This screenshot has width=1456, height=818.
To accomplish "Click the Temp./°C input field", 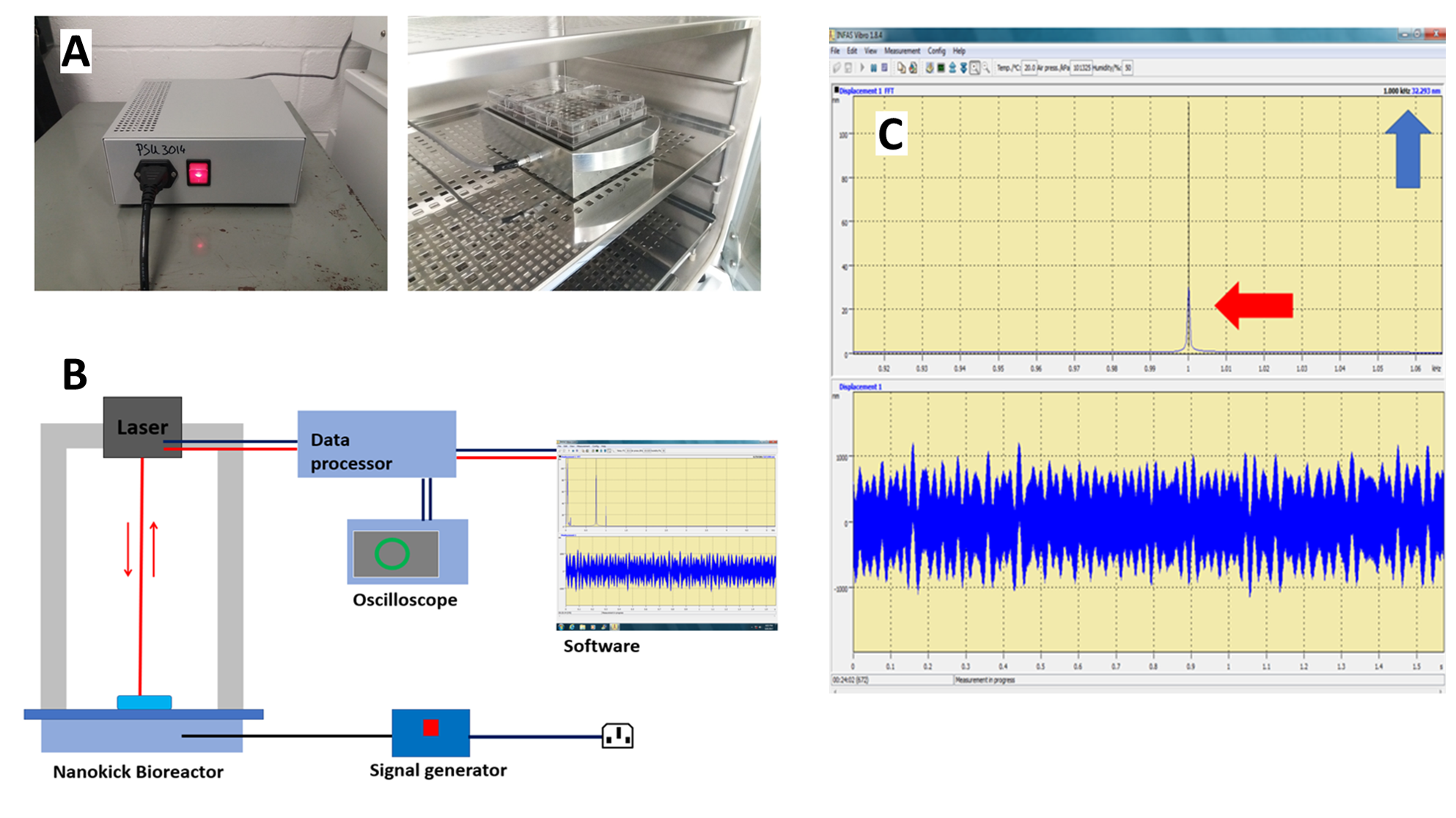I will point(1029,67).
